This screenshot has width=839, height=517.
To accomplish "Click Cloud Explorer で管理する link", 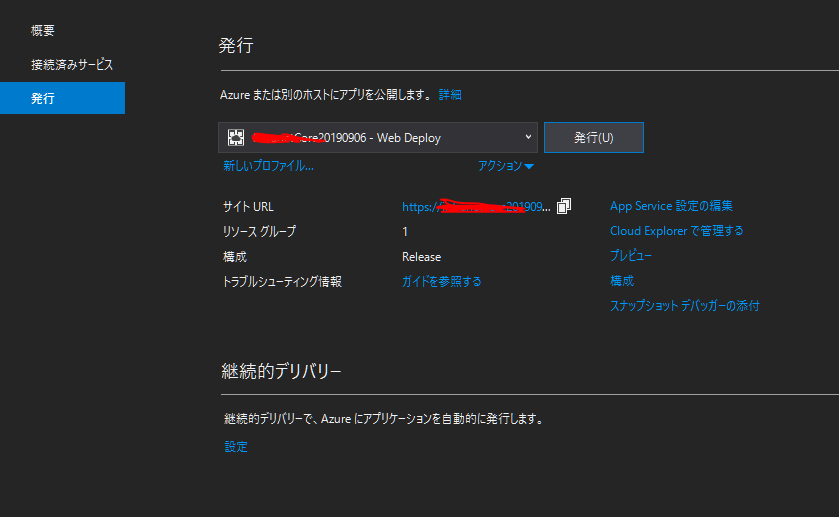I will (676, 231).
